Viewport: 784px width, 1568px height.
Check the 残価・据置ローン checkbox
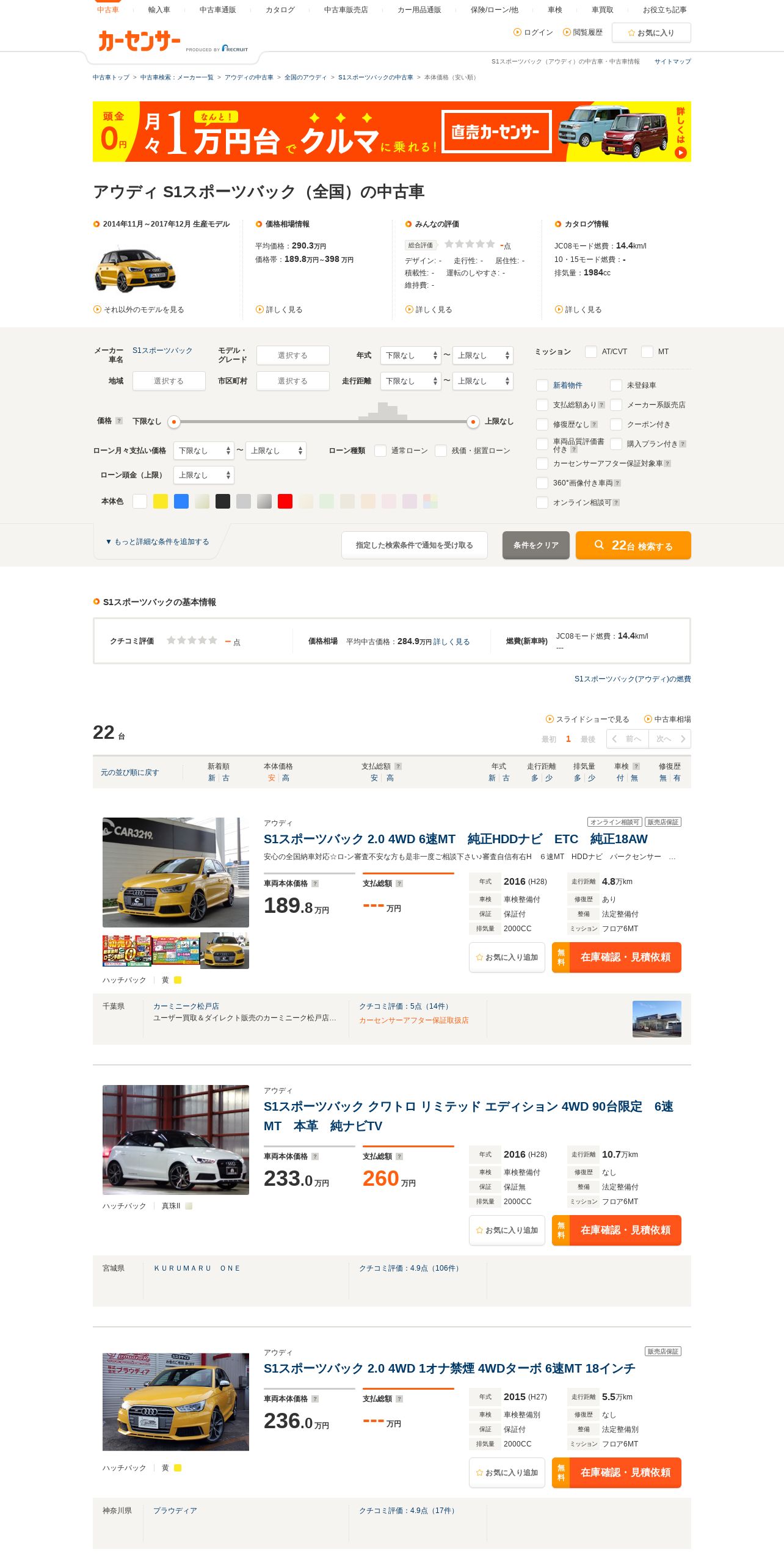coord(441,451)
